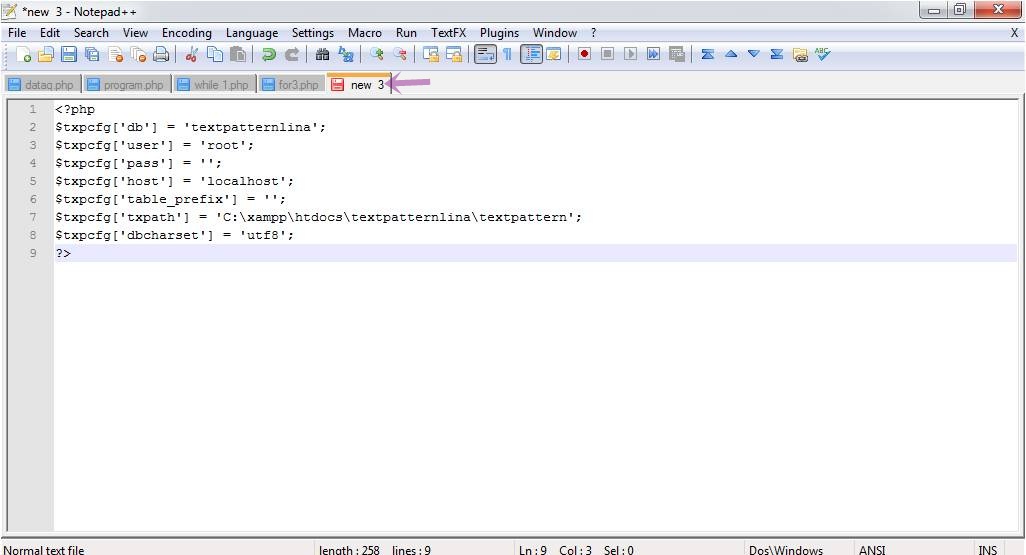This screenshot has width=1026, height=555.
Task: Toggle the Word Wrap button
Action: (x=485, y=55)
